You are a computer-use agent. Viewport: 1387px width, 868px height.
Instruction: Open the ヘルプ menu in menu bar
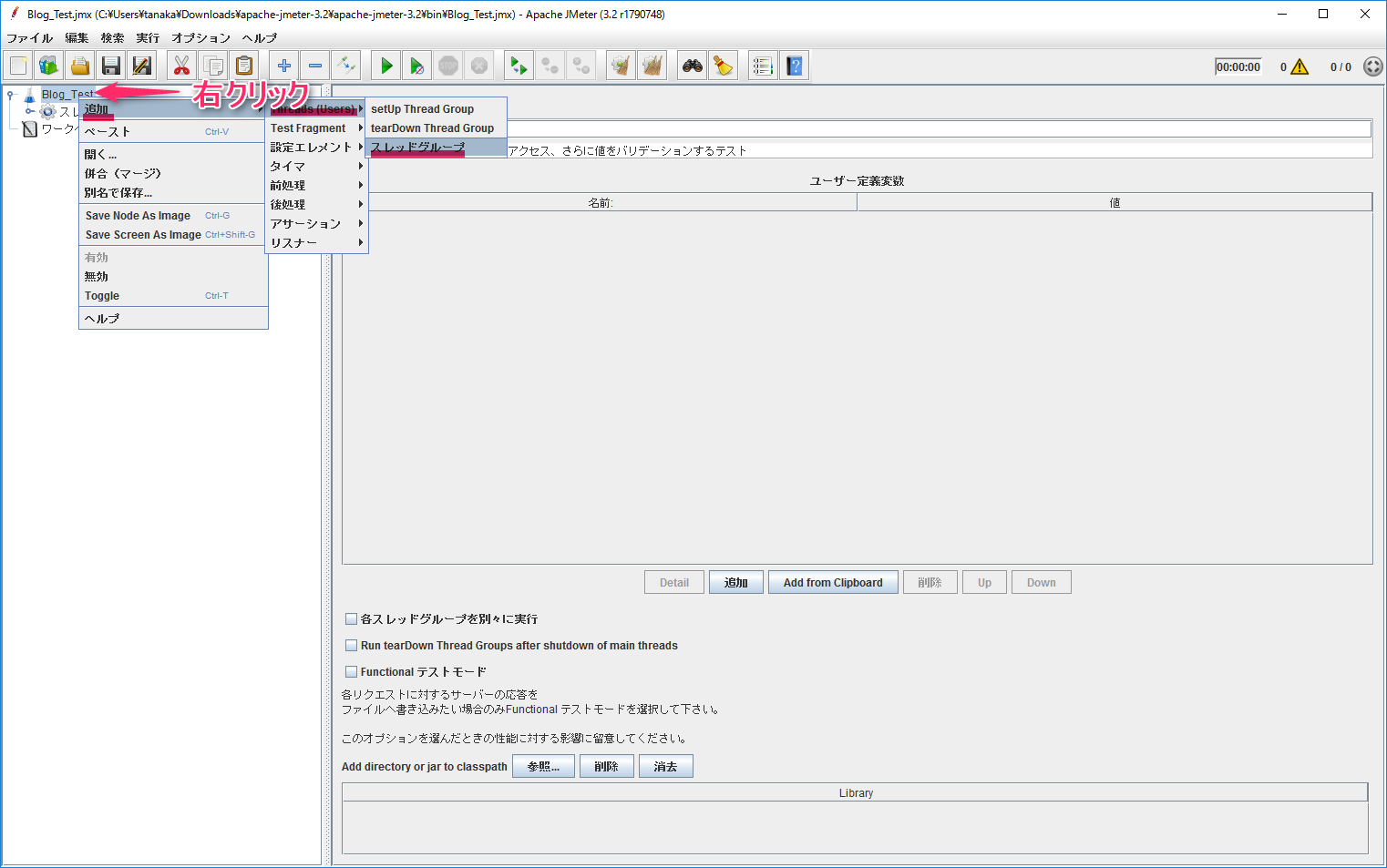(x=260, y=38)
